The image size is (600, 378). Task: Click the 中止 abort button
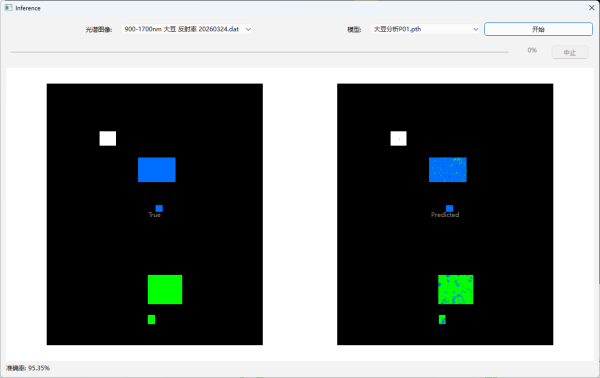tap(569, 52)
